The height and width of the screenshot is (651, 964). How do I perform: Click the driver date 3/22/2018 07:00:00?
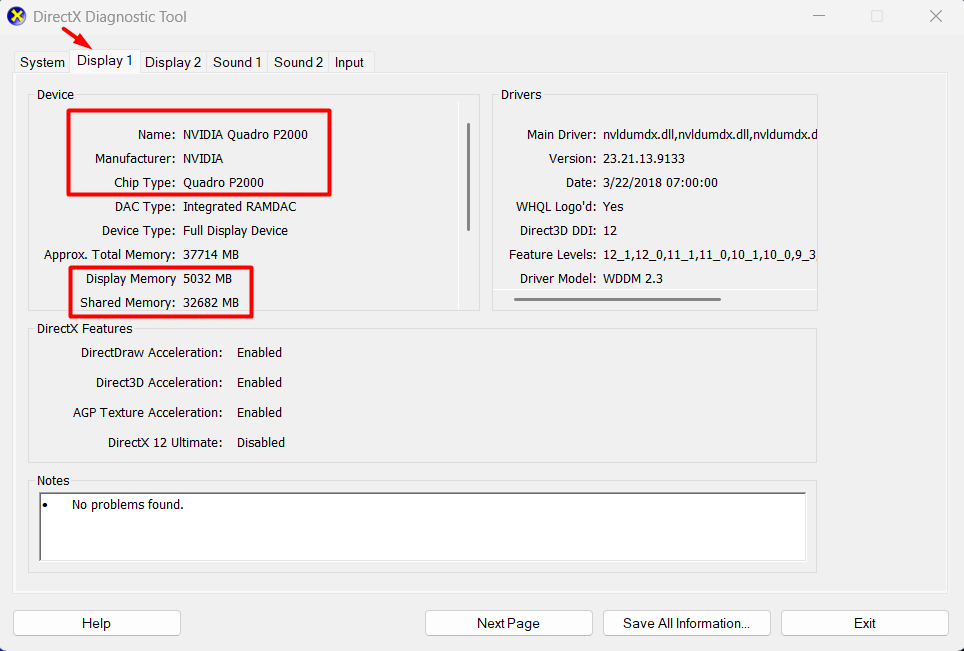click(x=660, y=183)
